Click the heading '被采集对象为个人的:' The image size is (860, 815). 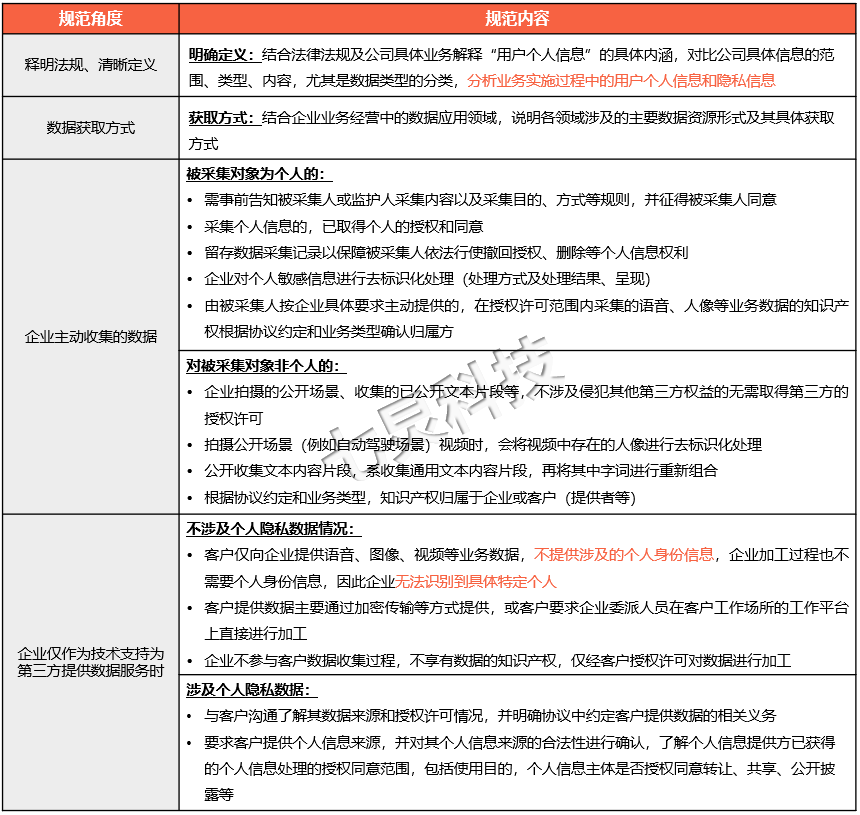click(259, 174)
